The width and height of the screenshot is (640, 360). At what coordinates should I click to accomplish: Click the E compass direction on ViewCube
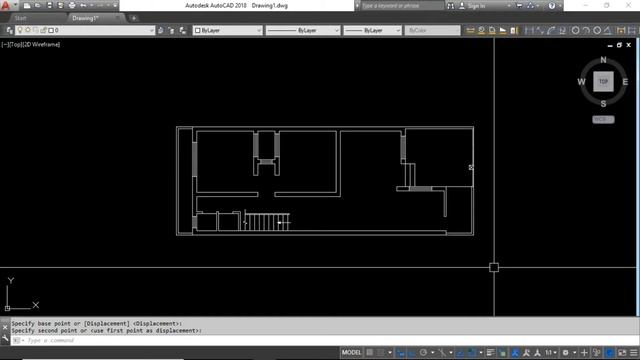625,82
